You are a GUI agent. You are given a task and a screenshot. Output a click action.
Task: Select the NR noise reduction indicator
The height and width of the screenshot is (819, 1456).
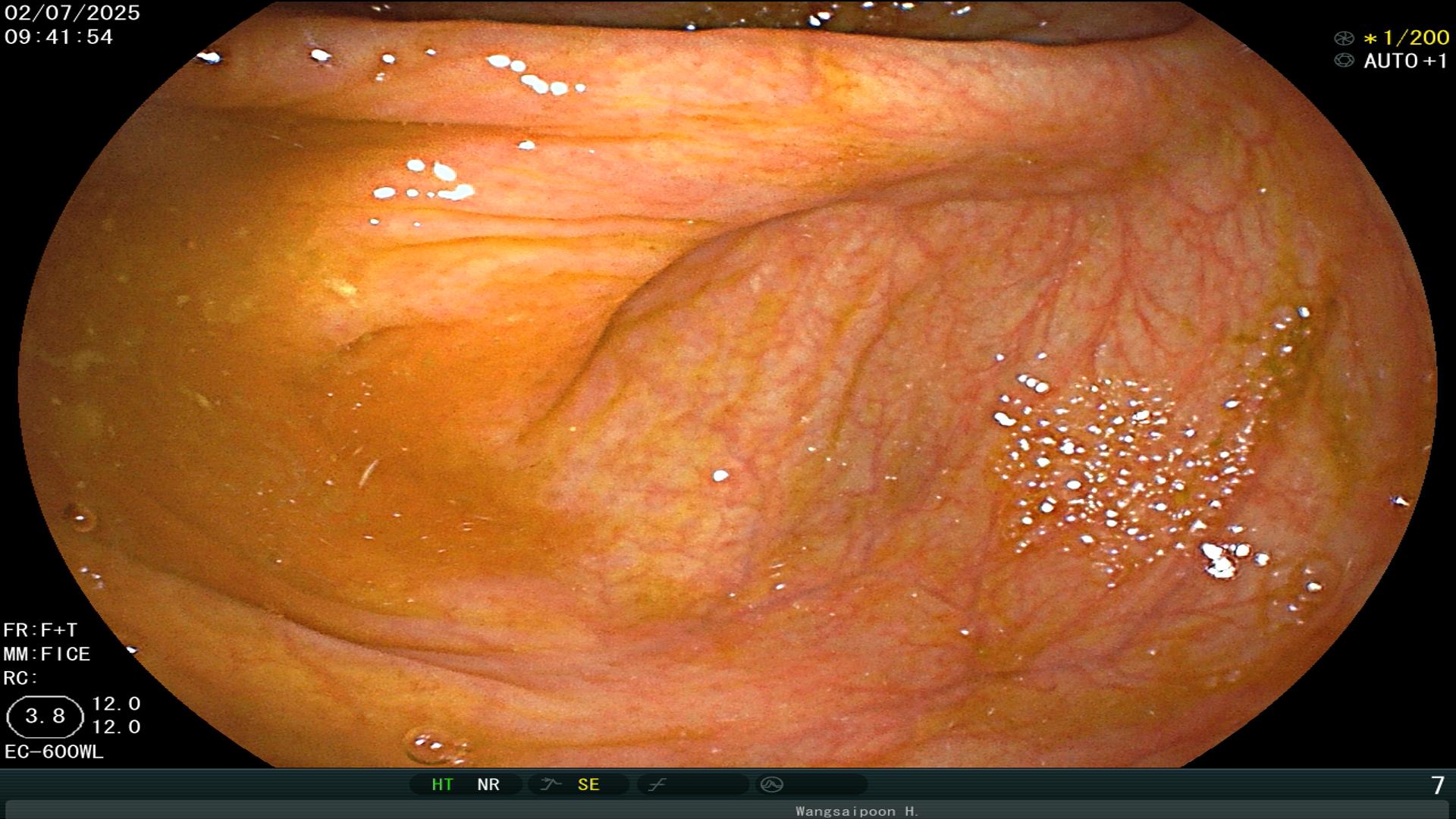pos(488,784)
